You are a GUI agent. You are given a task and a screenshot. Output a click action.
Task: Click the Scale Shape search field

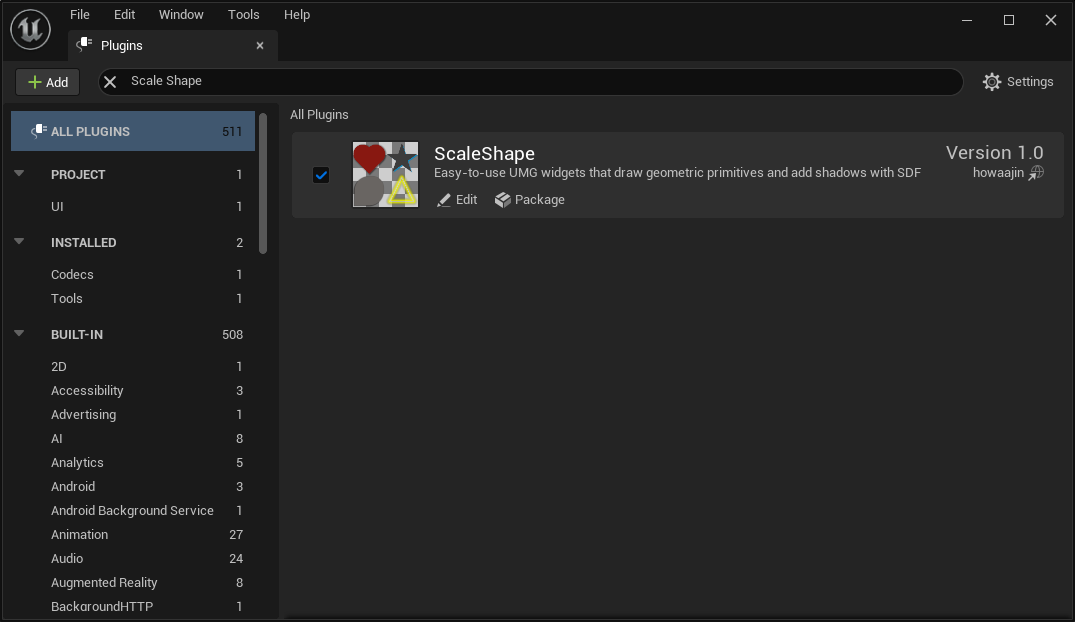(x=531, y=82)
